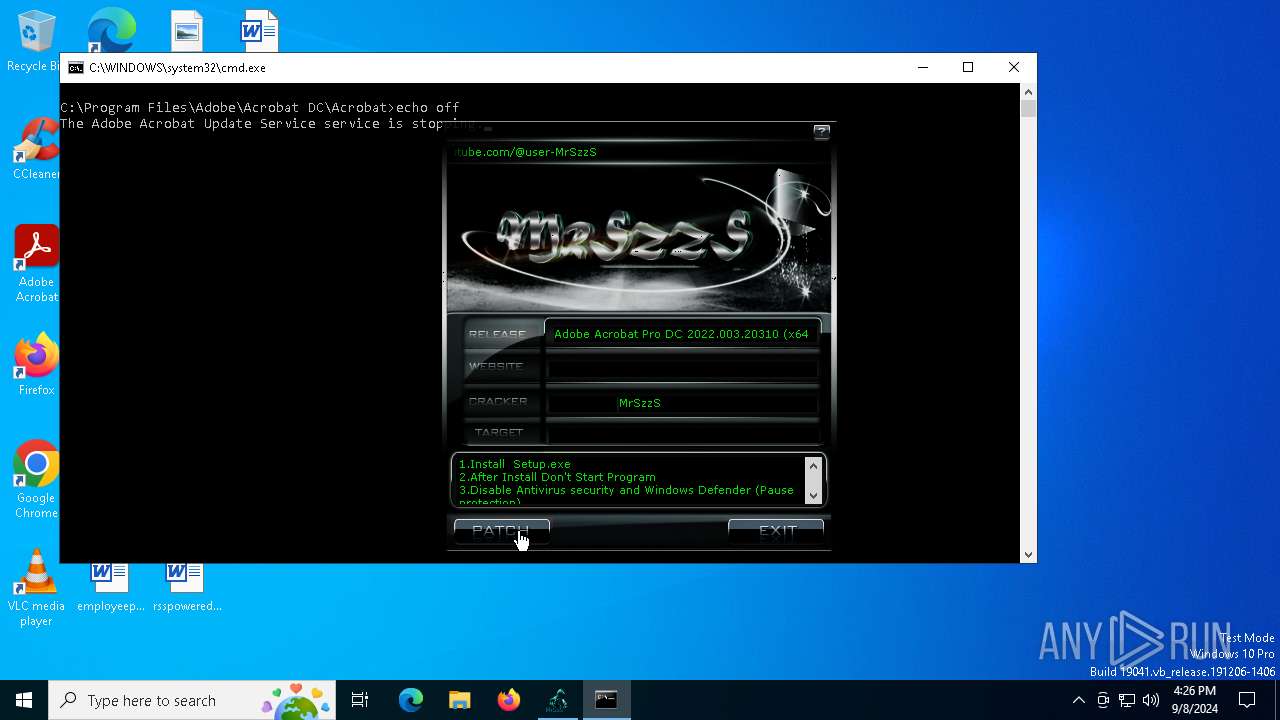Click the cmd taskbar icon
The image size is (1280, 720).
pos(606,700)
